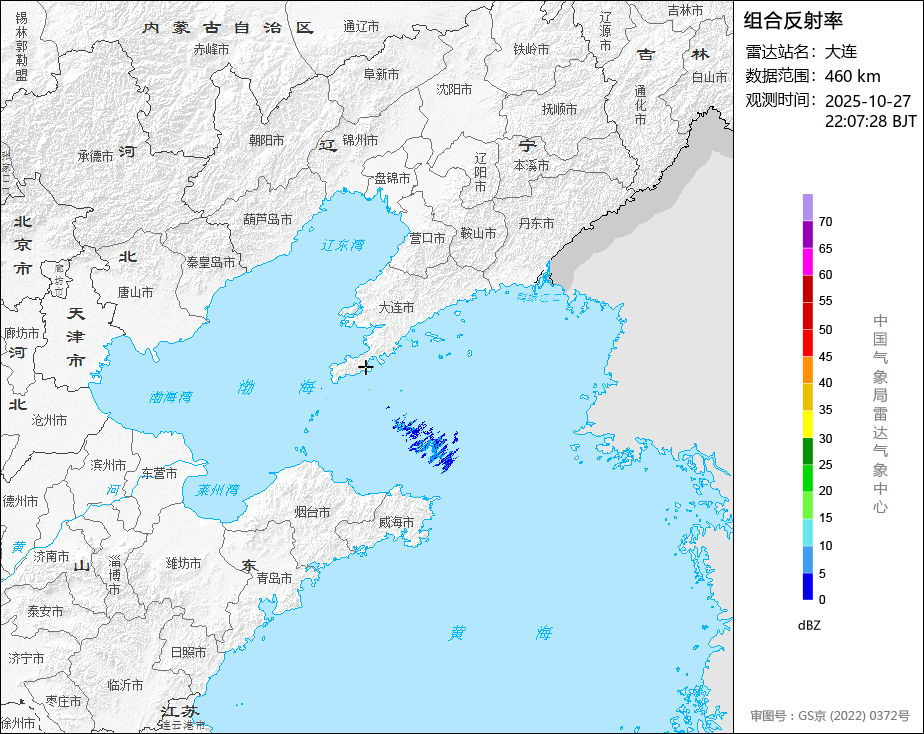Click the 江苏 province label
924x734 pixels.
(x=180, y=712)
